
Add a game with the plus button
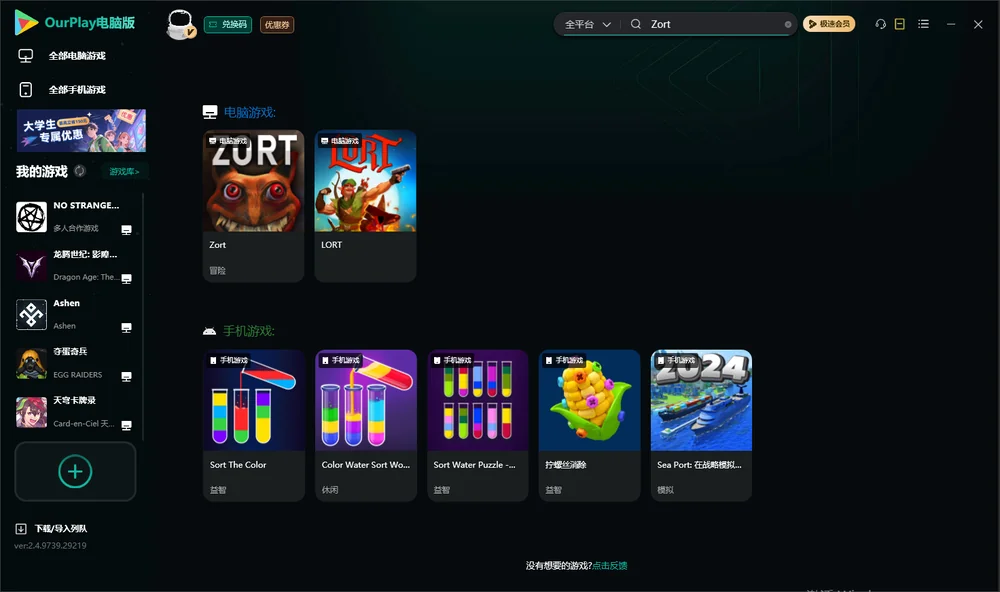coord(75,471)
